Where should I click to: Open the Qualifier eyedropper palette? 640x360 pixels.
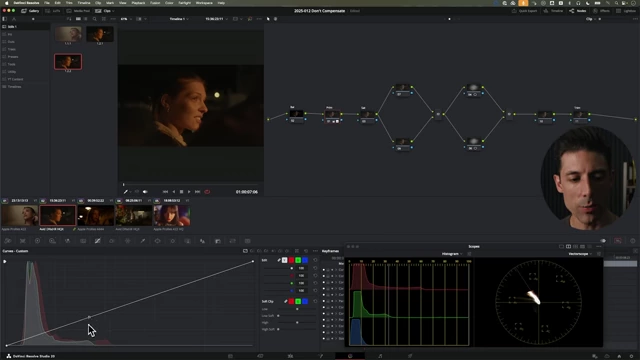coord(143,241)
